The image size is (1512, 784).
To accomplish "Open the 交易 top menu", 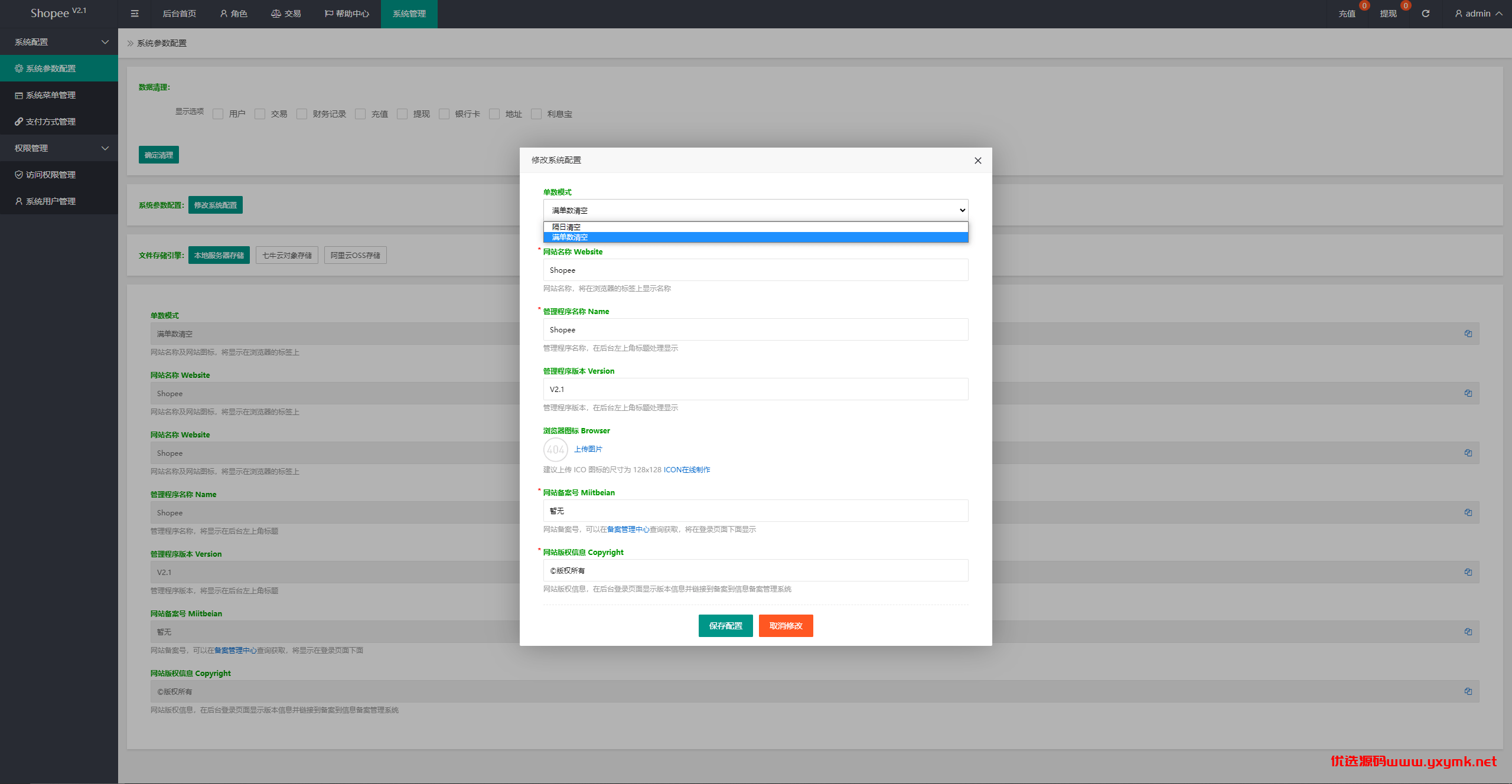I will pyautogui.click(x=286, y=14).
